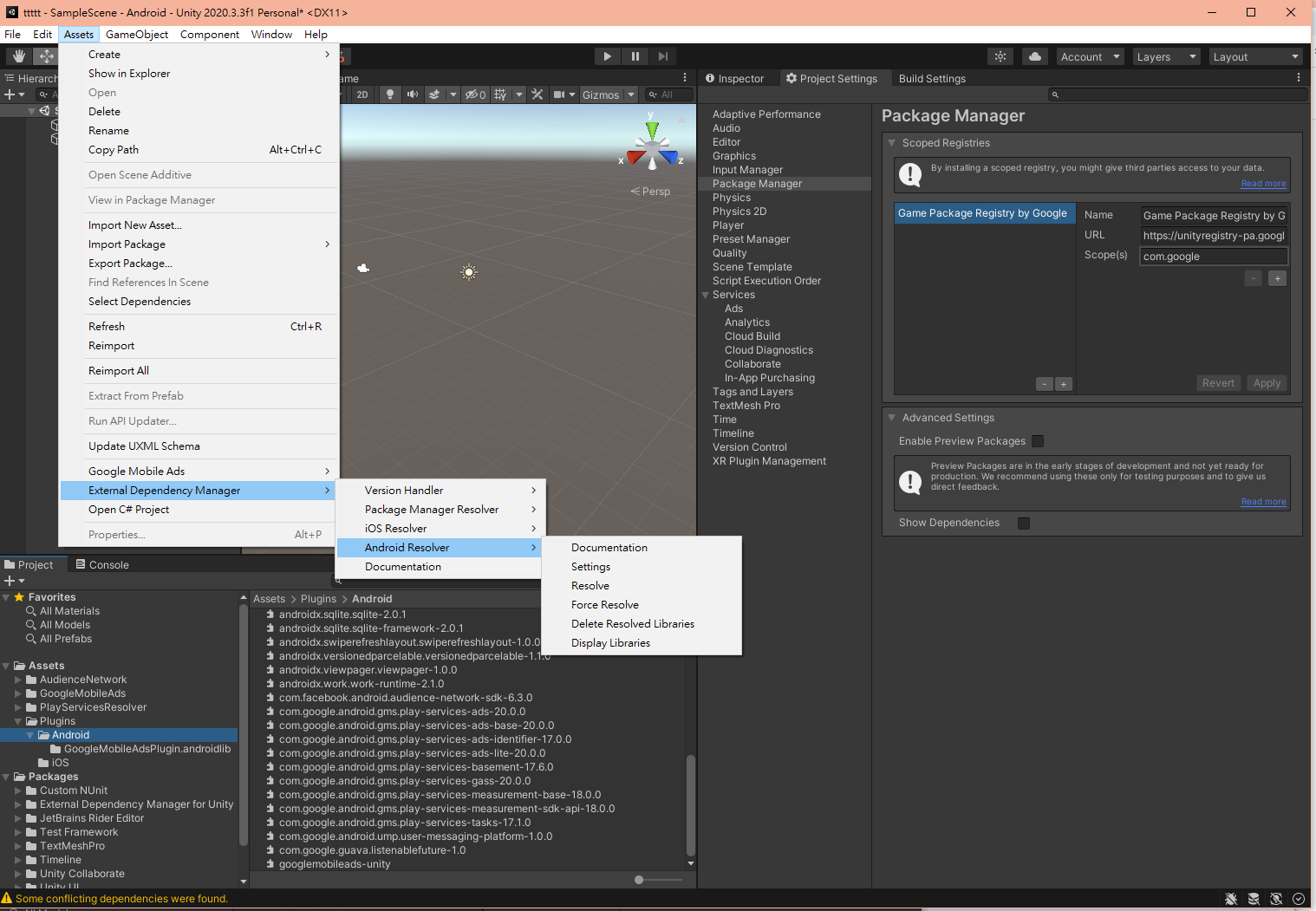Open the component editor tools icon

coord(537,94)
